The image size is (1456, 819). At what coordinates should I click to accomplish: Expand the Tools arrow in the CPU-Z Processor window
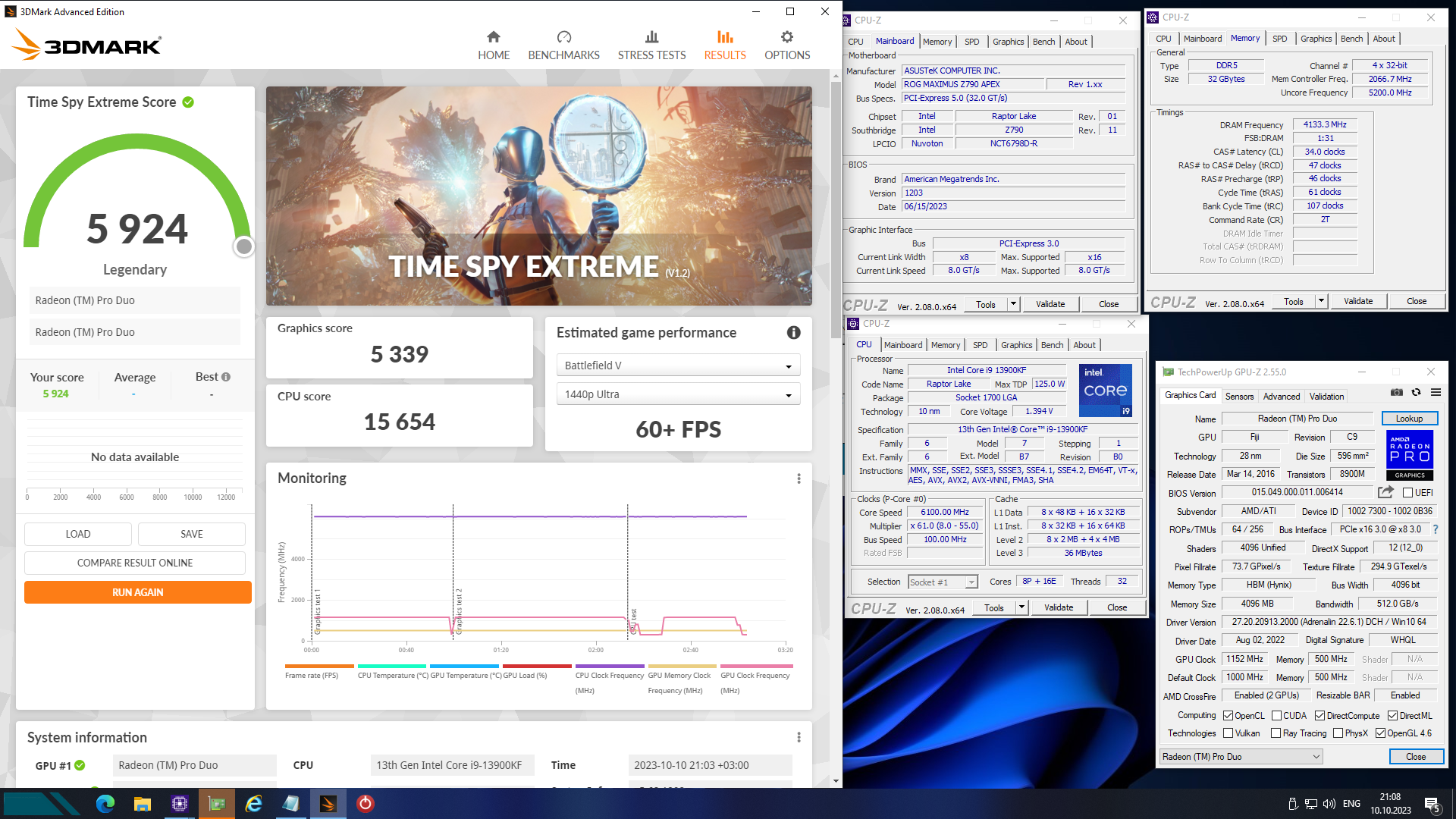[x=1021, y=607]
